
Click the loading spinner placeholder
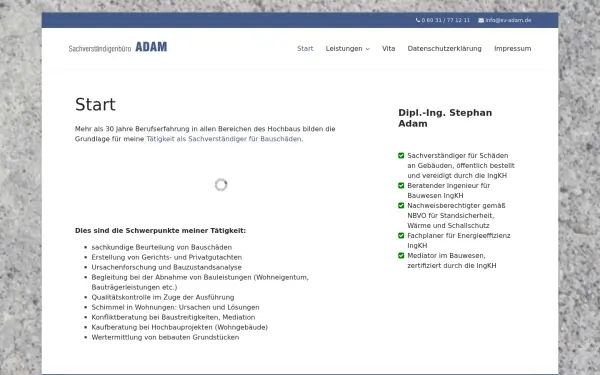(x=221, y=185)
